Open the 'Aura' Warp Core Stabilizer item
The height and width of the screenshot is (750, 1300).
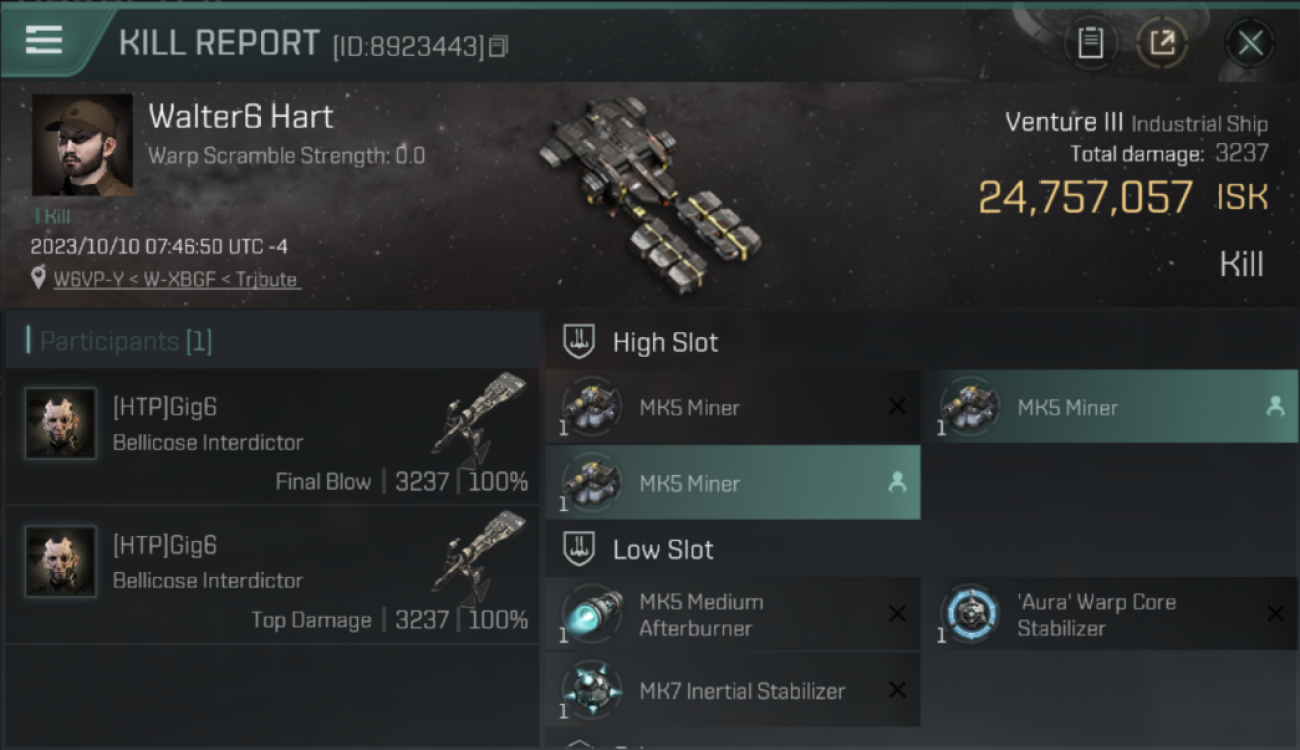click(x=1109, y=614)
